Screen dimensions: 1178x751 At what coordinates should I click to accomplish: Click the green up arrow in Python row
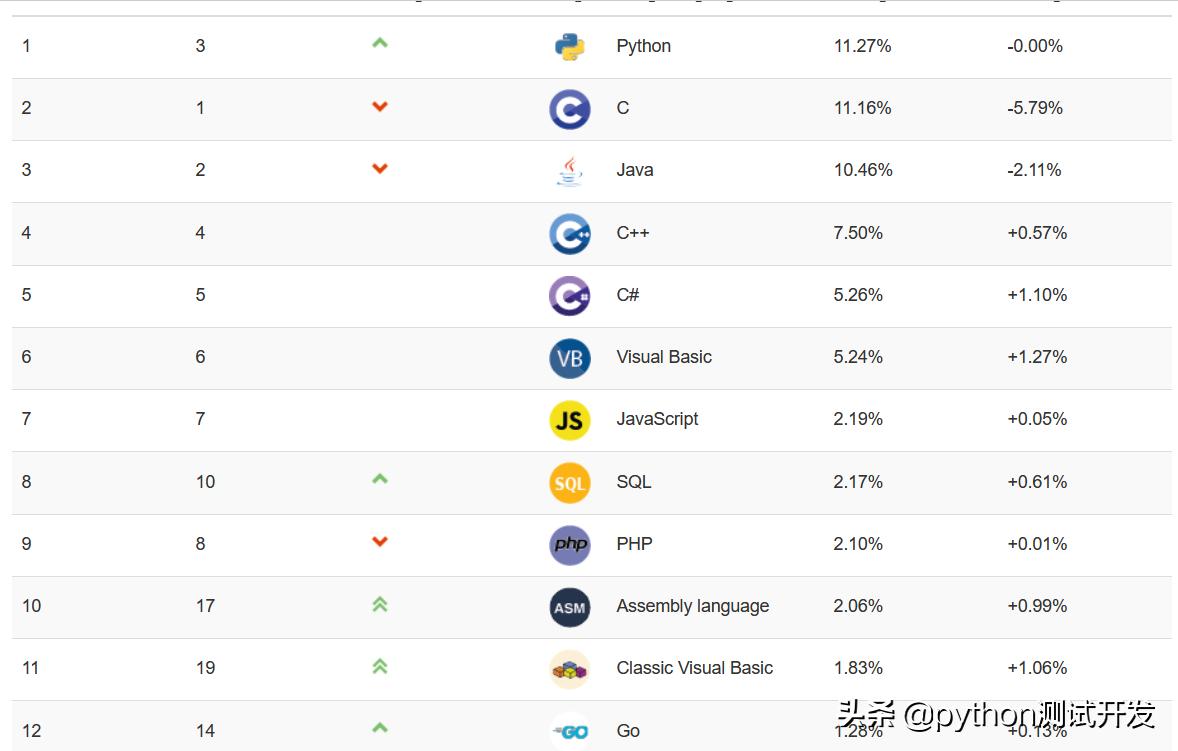coord(380,43)
